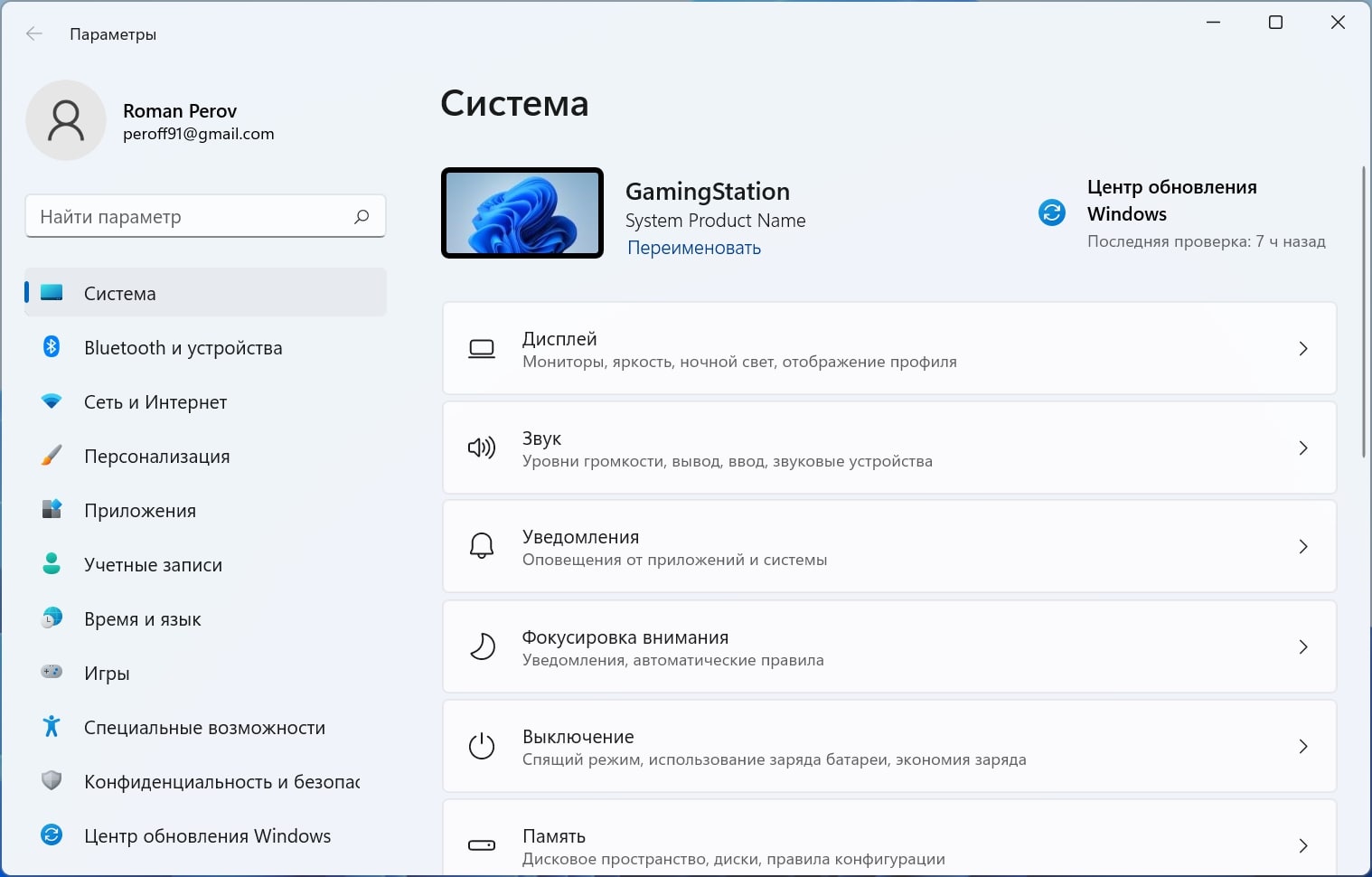1372x877 pixels.
Task: Click the globe clock icon for Время и язык
Action: (52, 618)
